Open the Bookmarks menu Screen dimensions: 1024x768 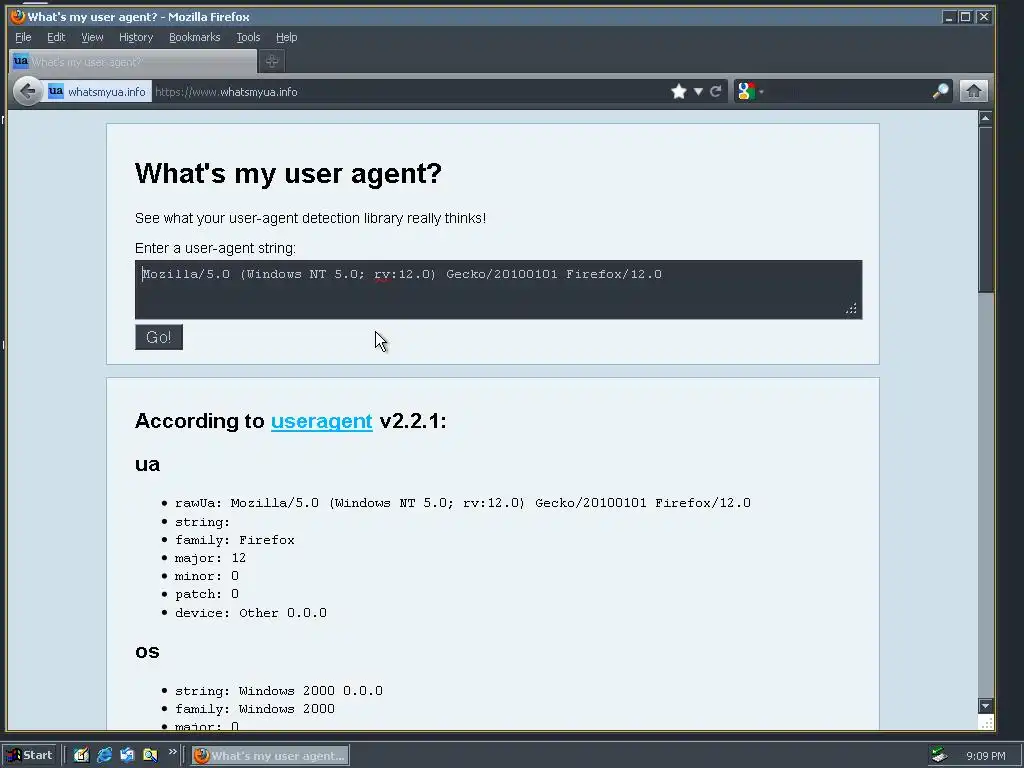(x=195, y=37)
